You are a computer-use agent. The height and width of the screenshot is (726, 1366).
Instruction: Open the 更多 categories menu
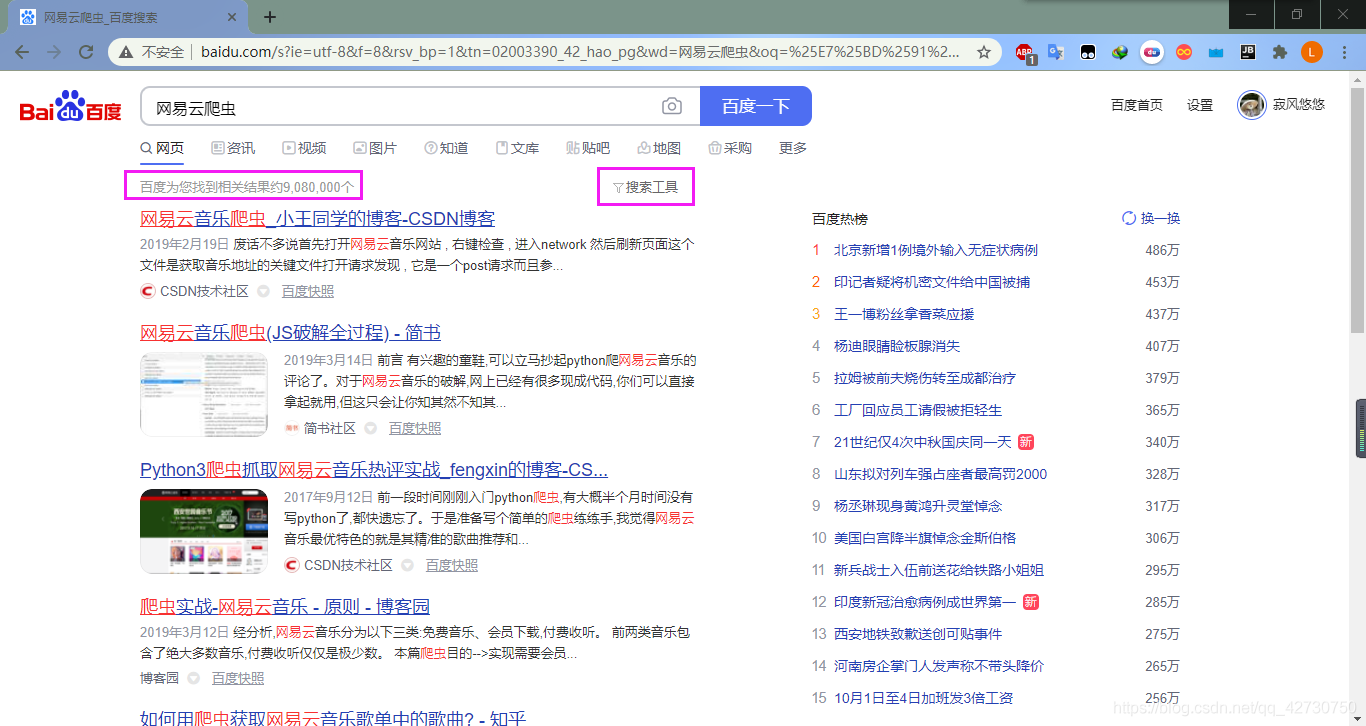[x=793, y=148]
